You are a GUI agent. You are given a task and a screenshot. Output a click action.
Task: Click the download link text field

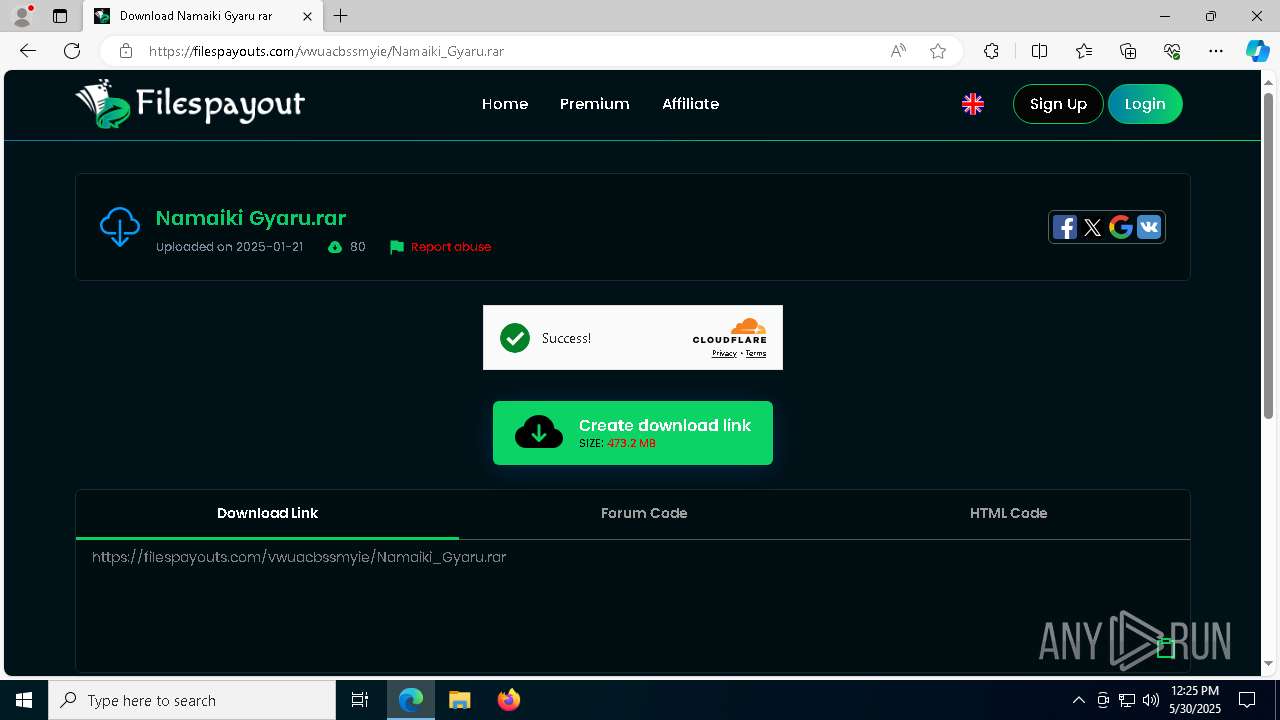633,605
